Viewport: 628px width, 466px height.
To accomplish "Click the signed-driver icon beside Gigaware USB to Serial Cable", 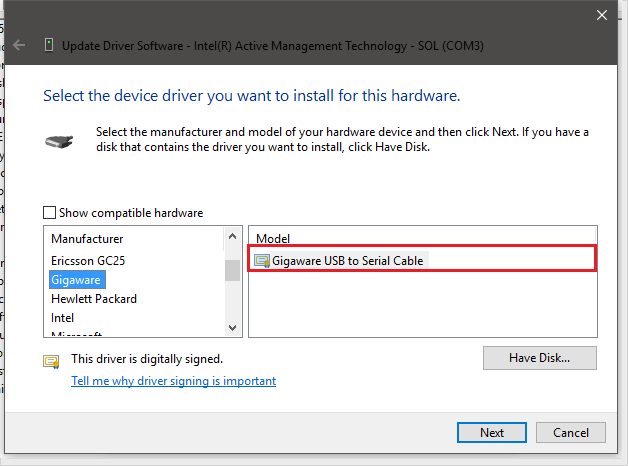I will click(262, 261).
